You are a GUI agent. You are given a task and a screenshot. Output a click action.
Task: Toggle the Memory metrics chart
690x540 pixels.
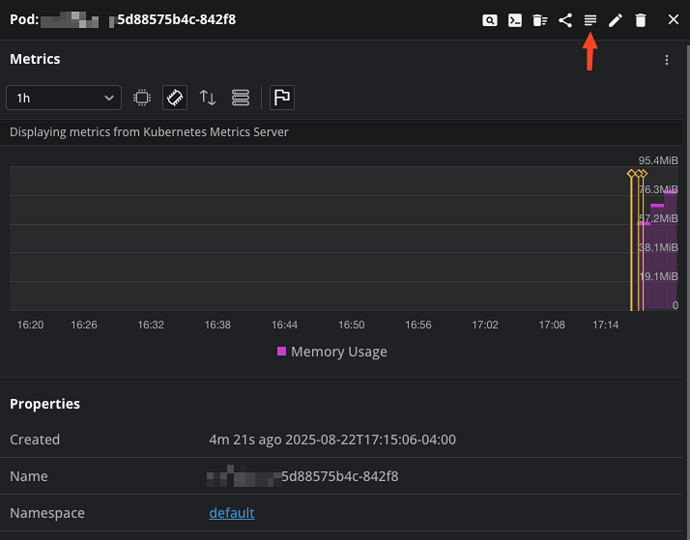[175, 98]
